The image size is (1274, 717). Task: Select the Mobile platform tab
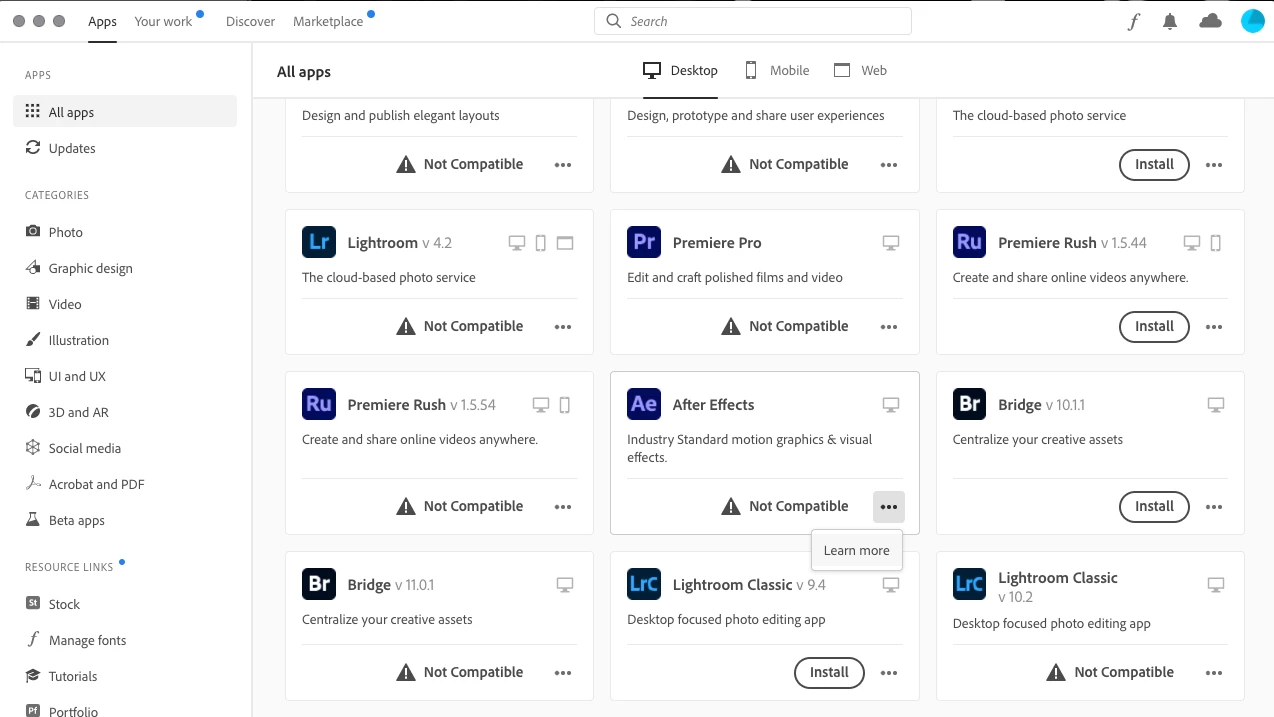point(776,70)
